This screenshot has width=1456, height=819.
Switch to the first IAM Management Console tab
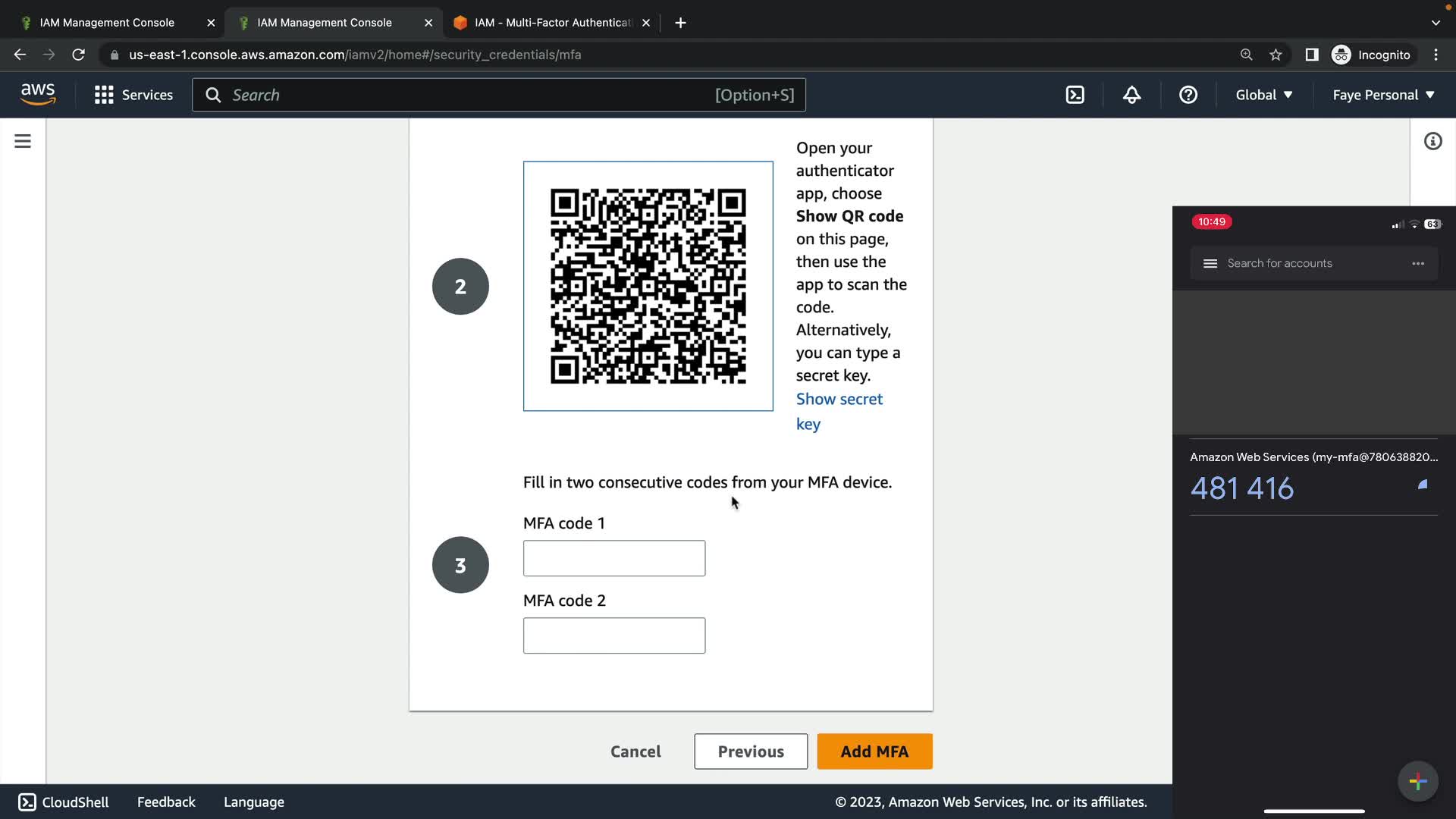[x=107, y=23]
